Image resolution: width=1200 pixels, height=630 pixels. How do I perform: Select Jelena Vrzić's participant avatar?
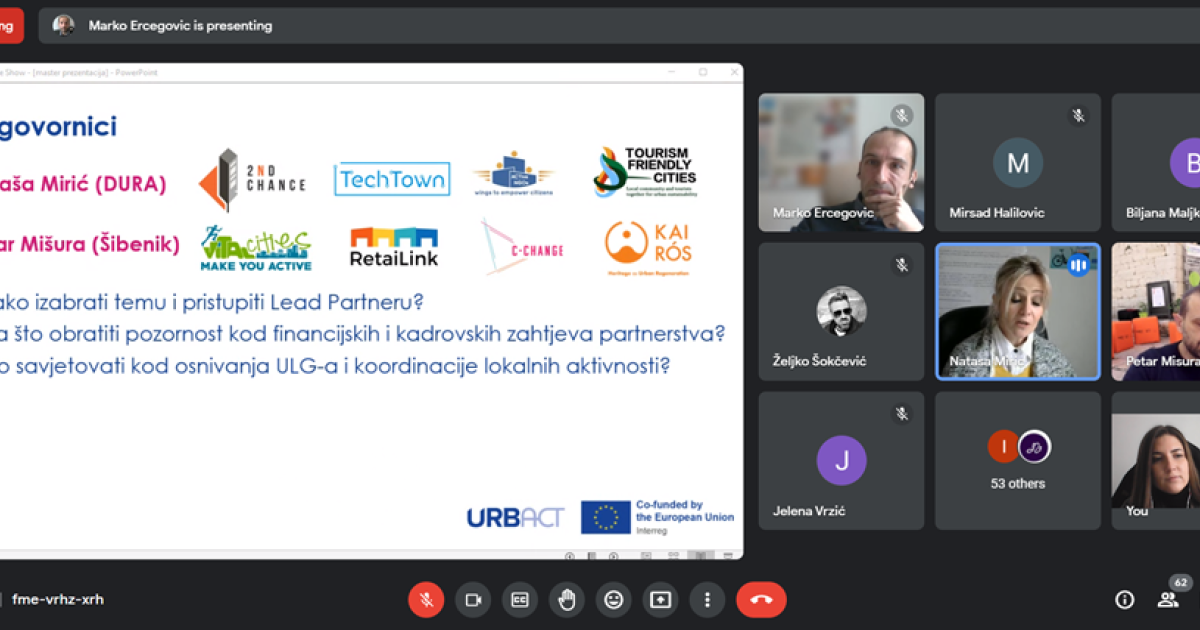842,460
